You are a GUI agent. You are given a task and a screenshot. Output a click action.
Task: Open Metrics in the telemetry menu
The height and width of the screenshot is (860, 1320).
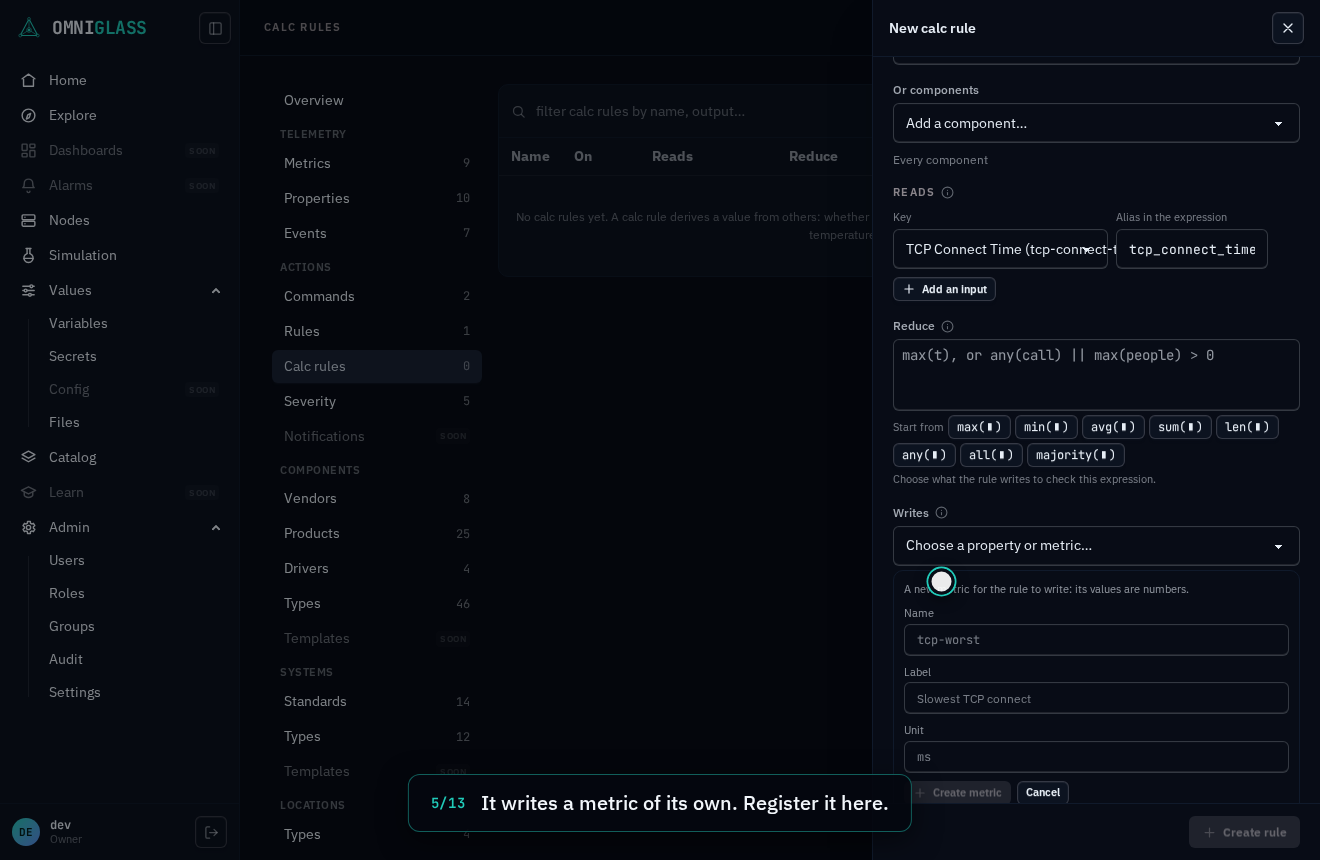click(x=377, y=163)
